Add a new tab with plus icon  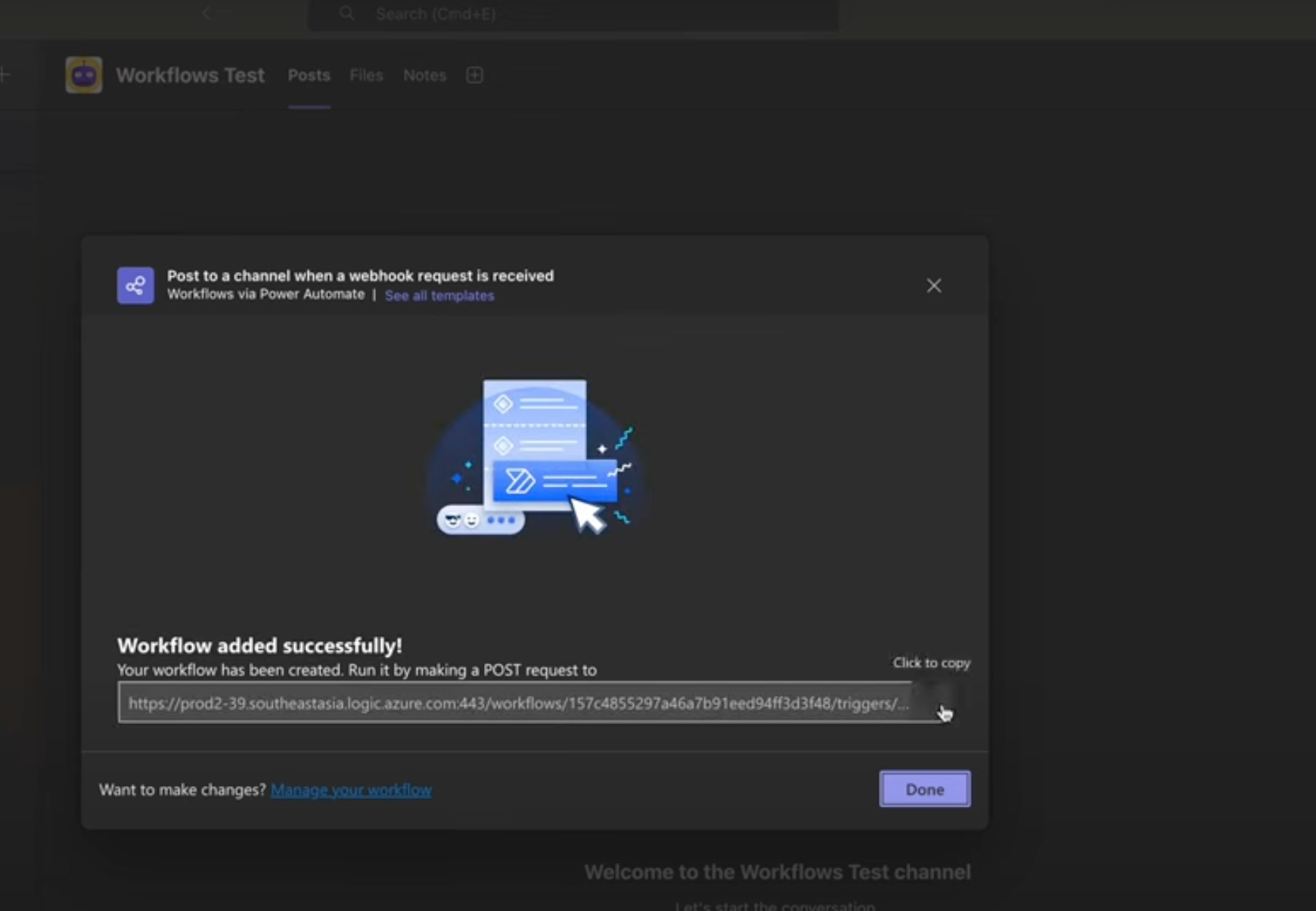474,75
